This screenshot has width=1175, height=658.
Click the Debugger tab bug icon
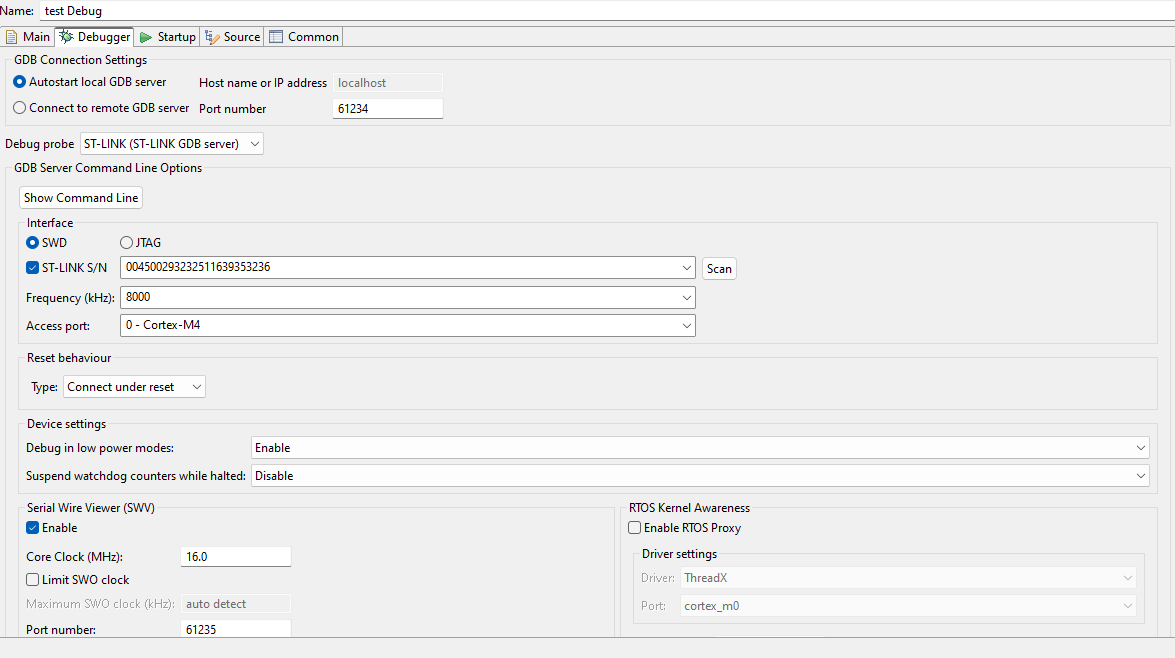point(66,37)
